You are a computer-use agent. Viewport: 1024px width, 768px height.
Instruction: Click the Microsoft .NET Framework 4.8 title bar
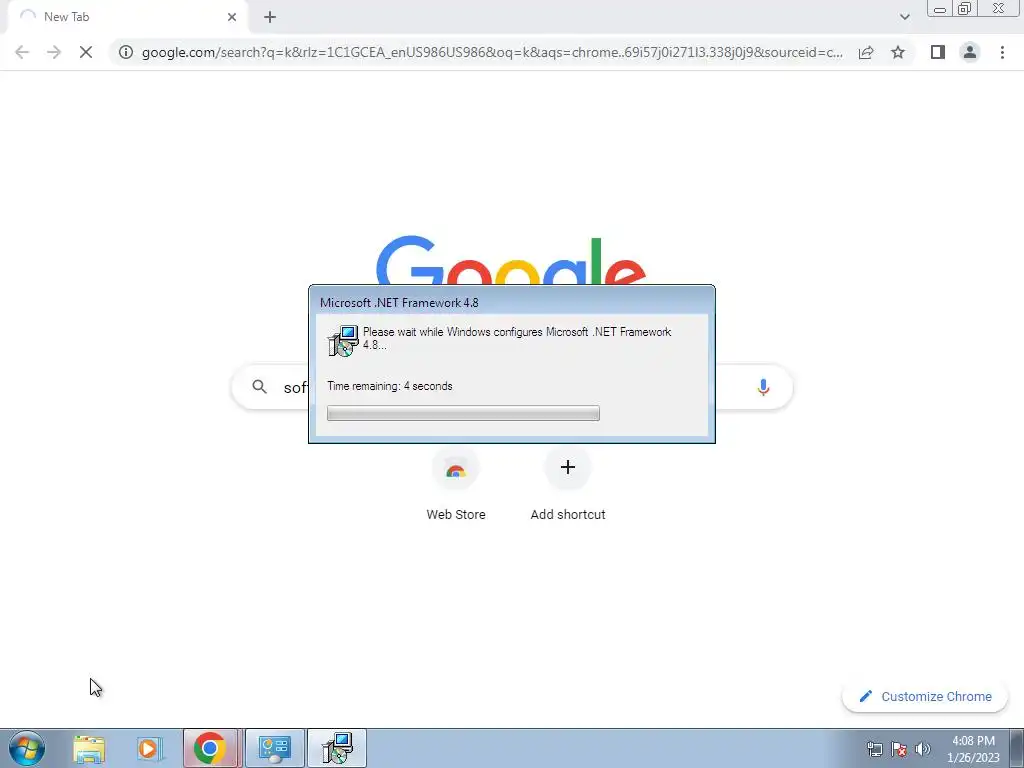[512, 302]
